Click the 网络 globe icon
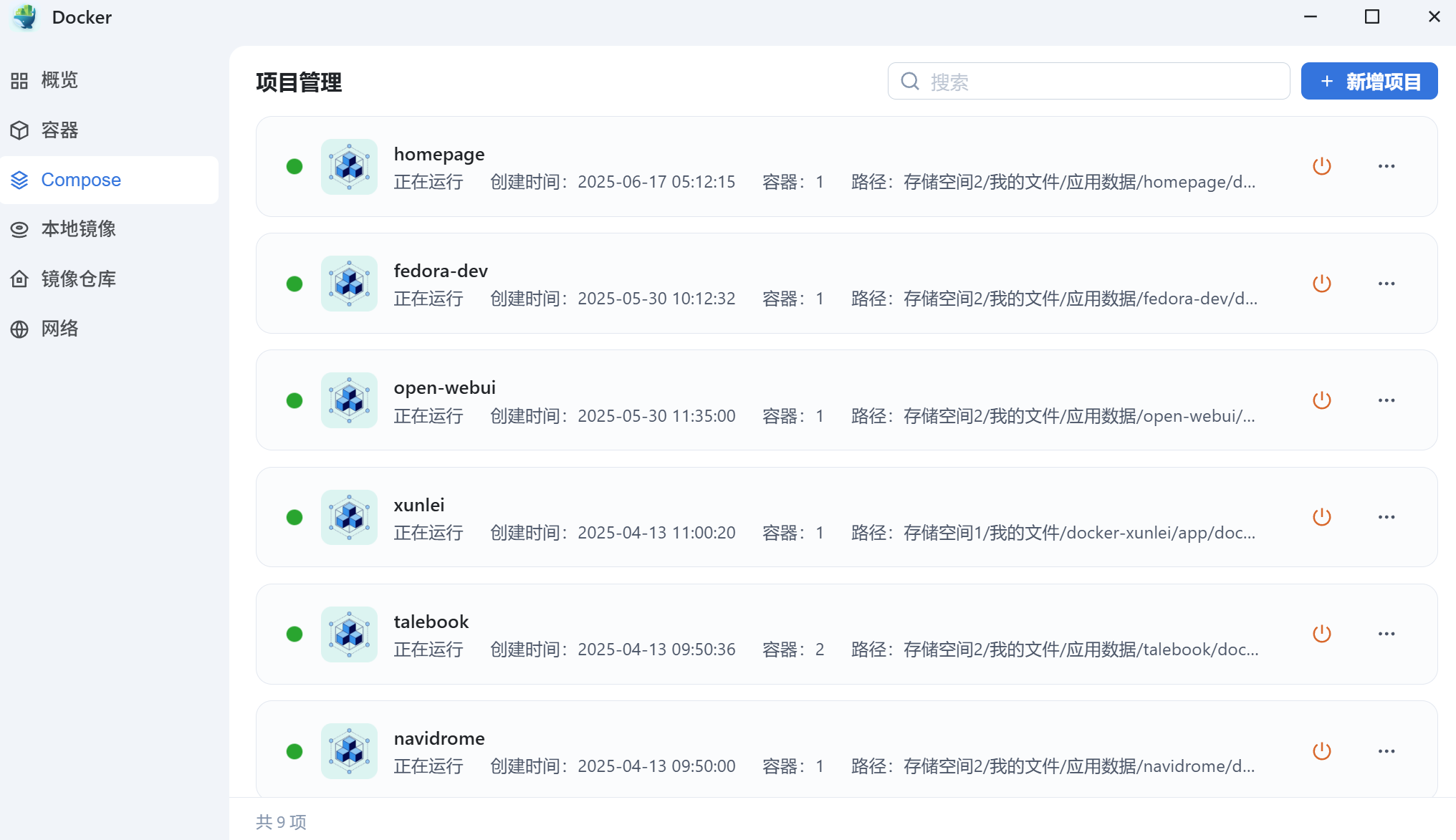The image size is (1456, 840). point(19,329)
